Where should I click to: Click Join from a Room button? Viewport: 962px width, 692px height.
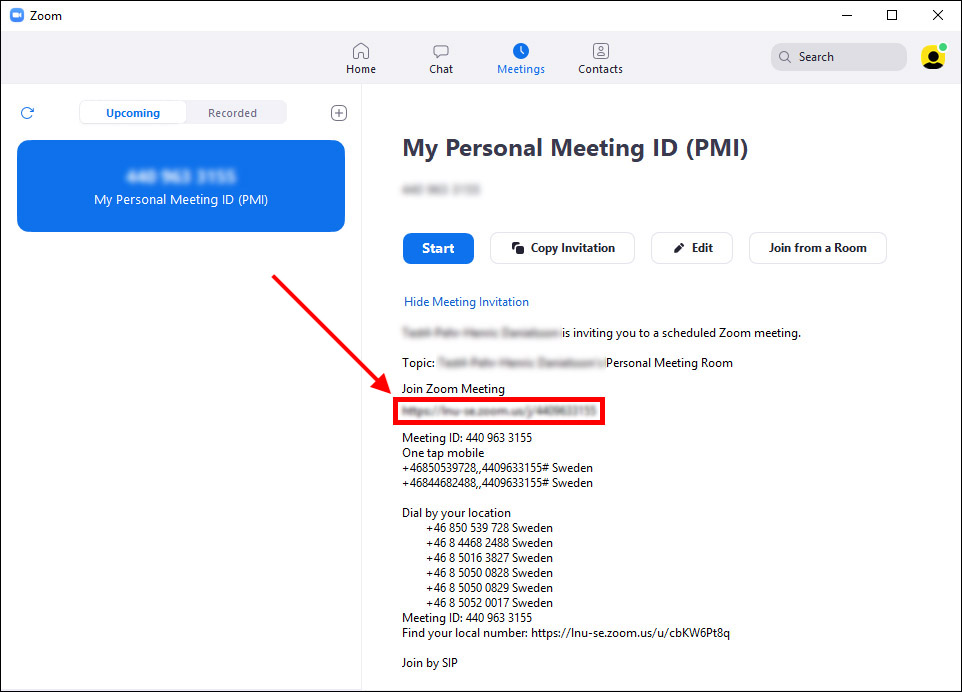click(817, 248)
